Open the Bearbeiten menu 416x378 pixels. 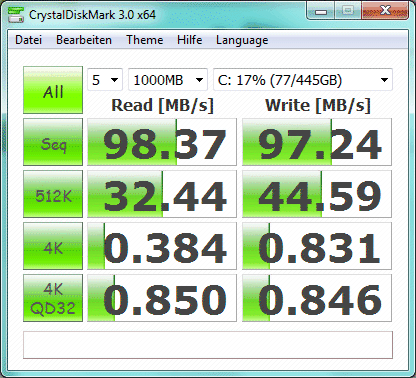84,40
